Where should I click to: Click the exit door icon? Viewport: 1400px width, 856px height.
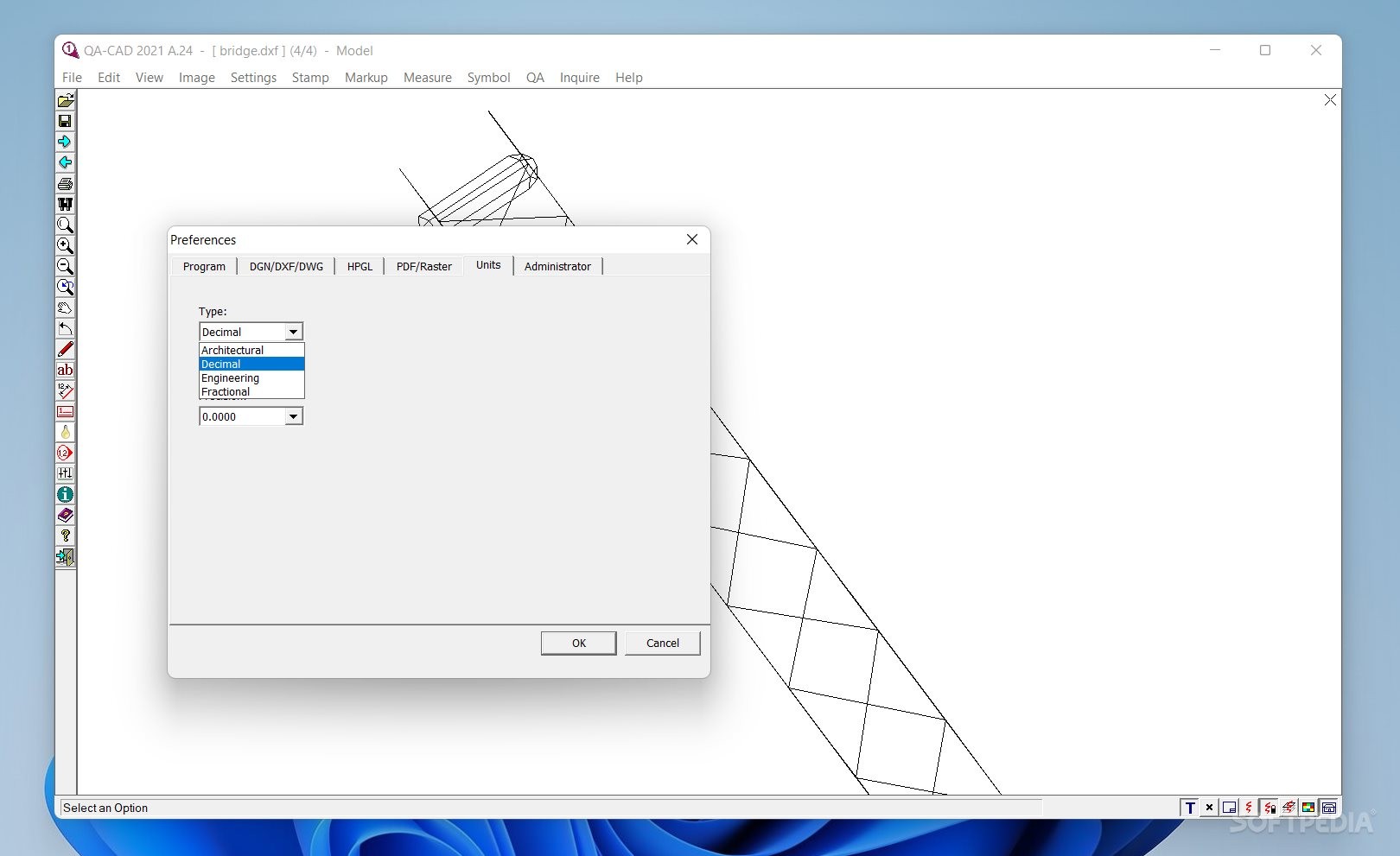(65, 557)
